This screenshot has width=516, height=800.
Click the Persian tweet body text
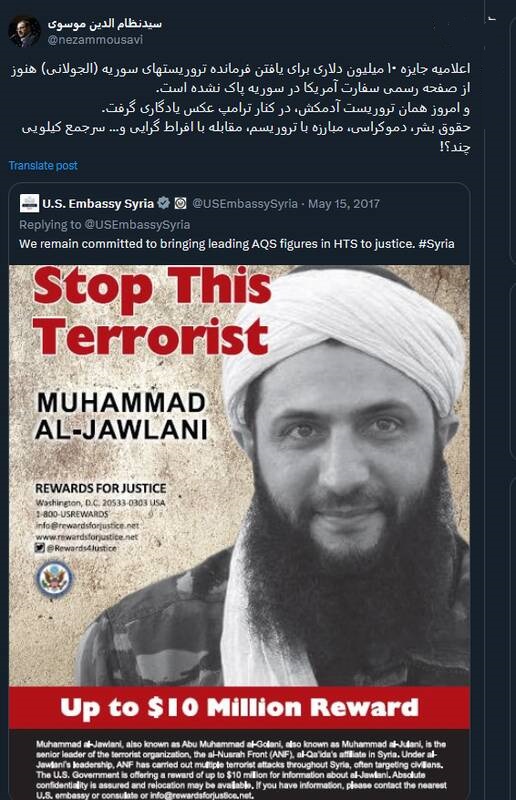(x=240, y=107)
